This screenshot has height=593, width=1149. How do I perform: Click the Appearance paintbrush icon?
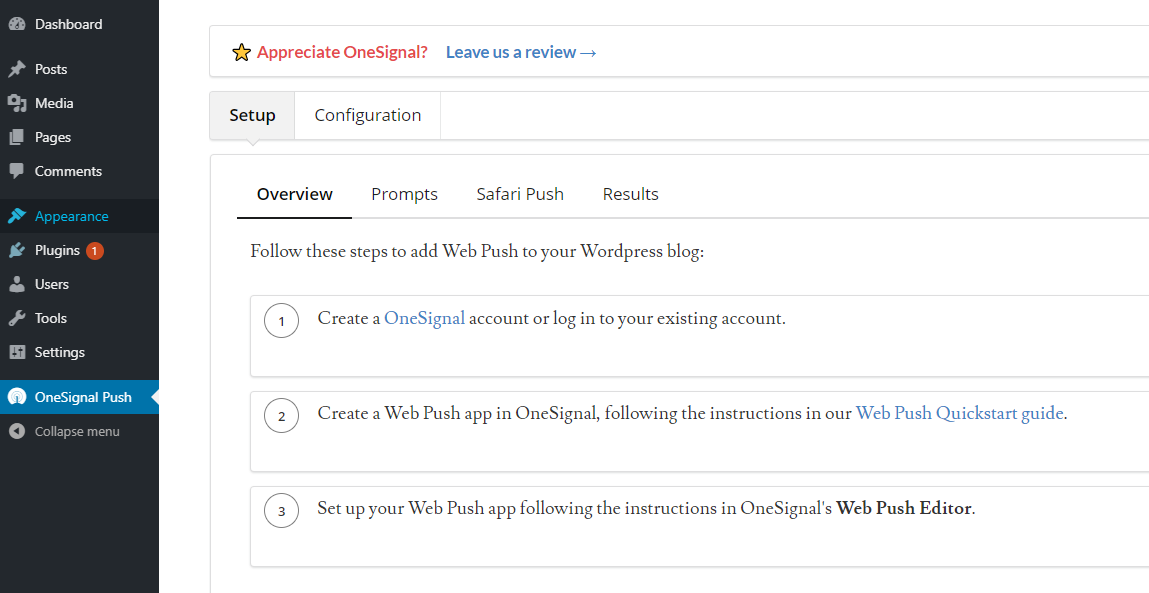tap(17, 216)
